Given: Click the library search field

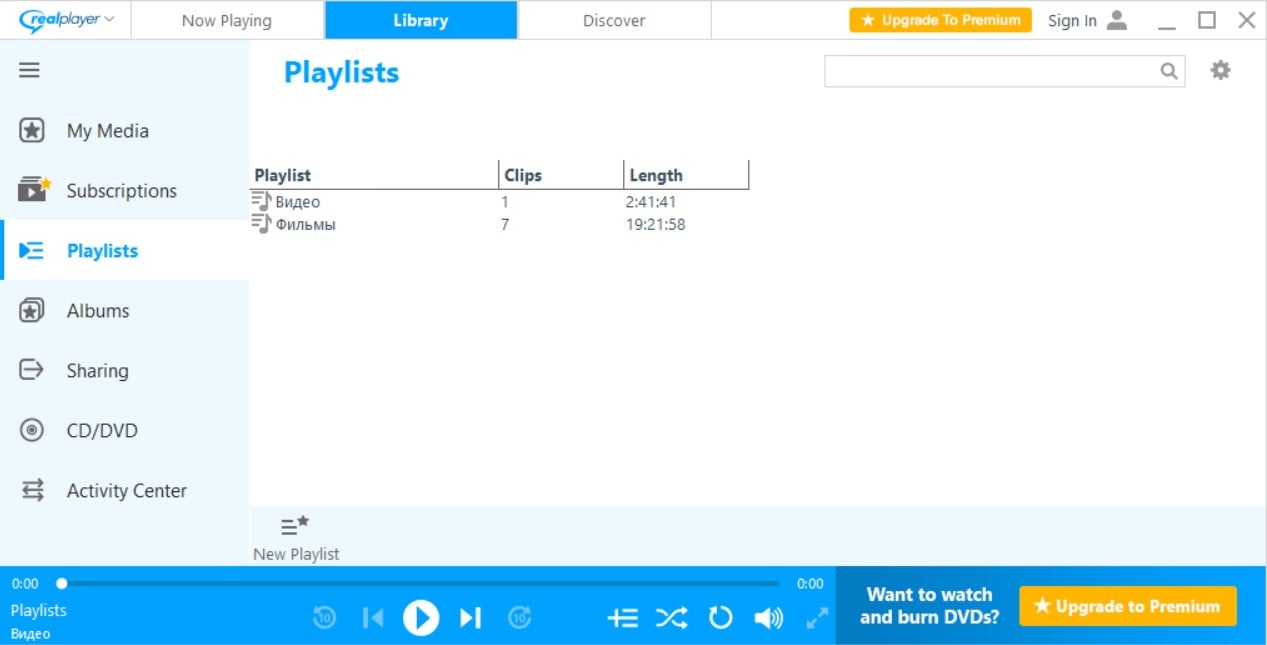Looking at the screenshot, I should click(x=990, y=71).
